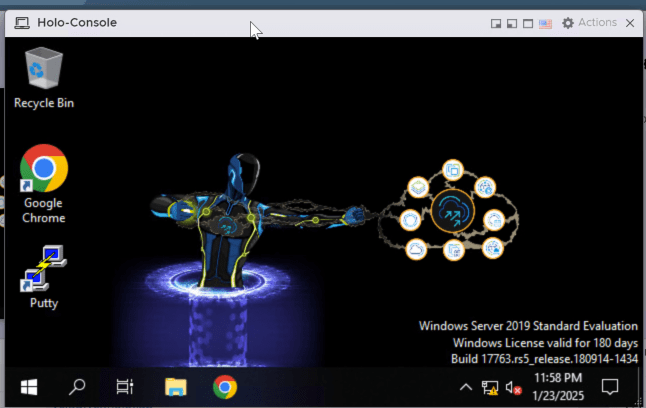This screenshot has height=408, width=646.
Task: Open Task View from the taskbar
Action: click(x=125, y=387)
